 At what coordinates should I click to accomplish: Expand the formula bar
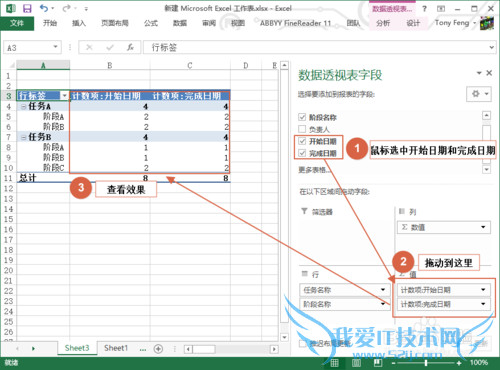(x=492, y=47)
